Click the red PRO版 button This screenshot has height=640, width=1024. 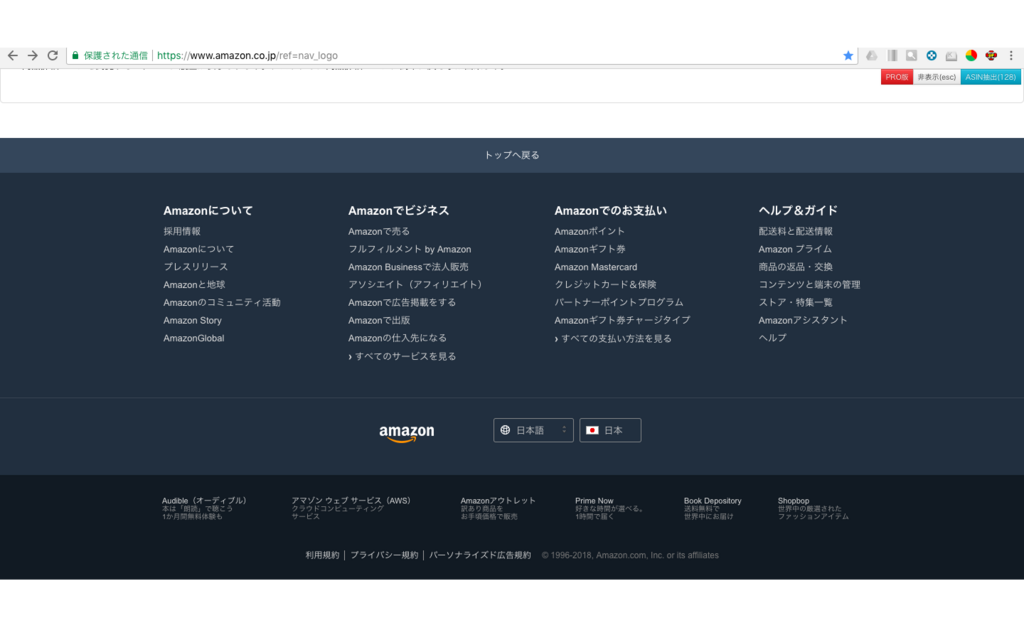pos(897,77)
